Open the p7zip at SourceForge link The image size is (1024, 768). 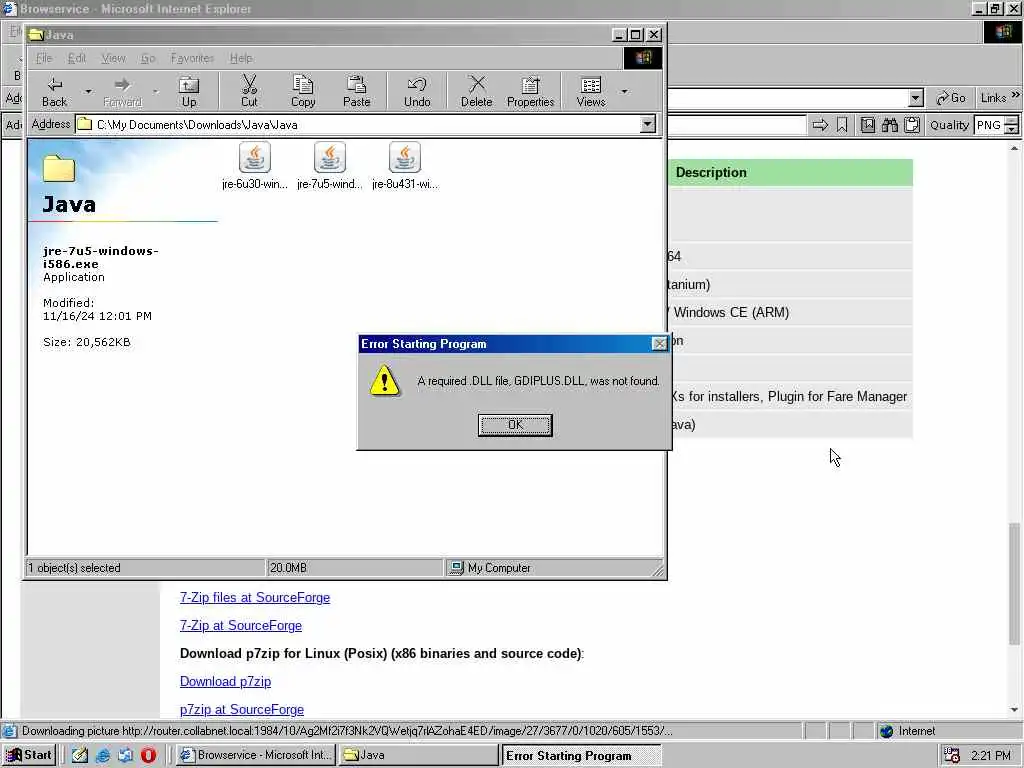click(242, 710)
